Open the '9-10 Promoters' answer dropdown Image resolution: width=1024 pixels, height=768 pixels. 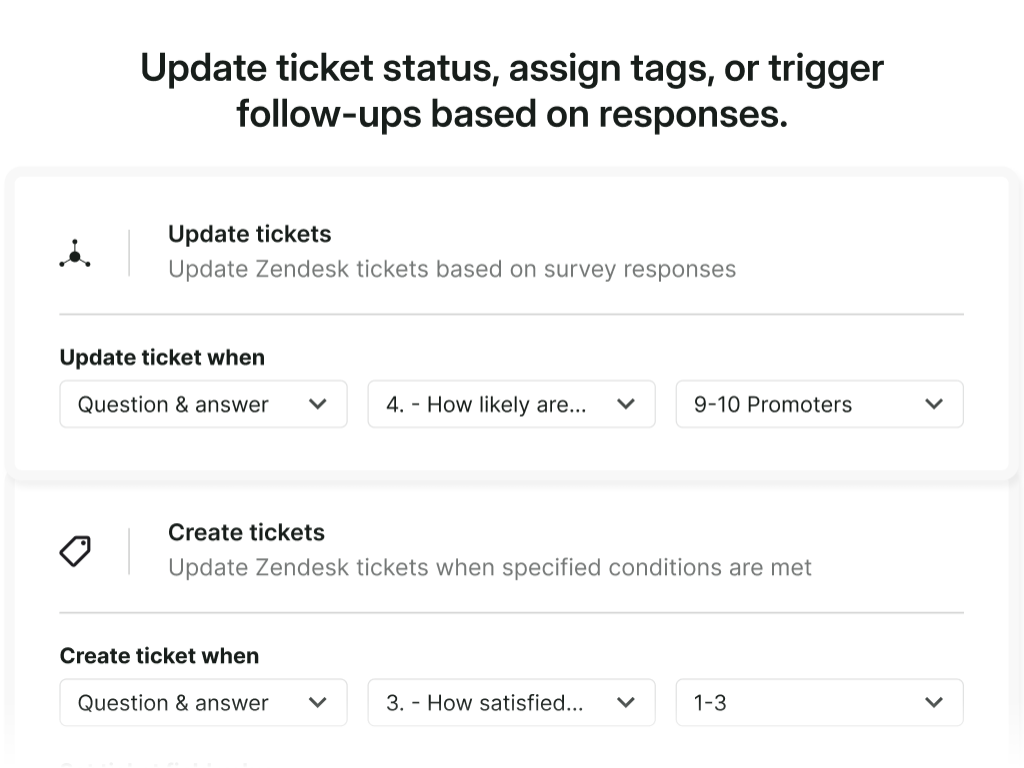click(819, 404)
